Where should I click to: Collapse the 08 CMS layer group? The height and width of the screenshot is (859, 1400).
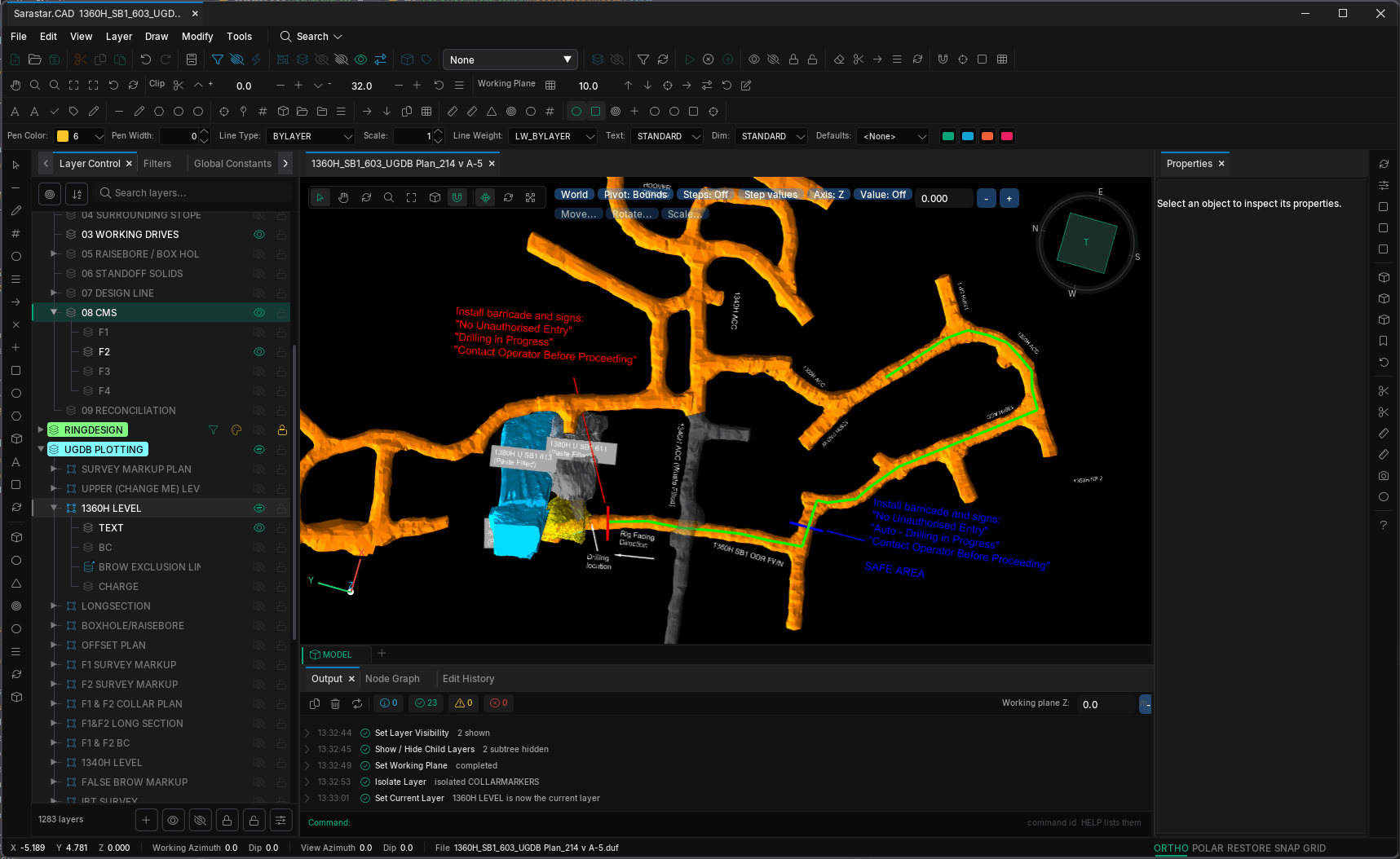pos(54,313)
